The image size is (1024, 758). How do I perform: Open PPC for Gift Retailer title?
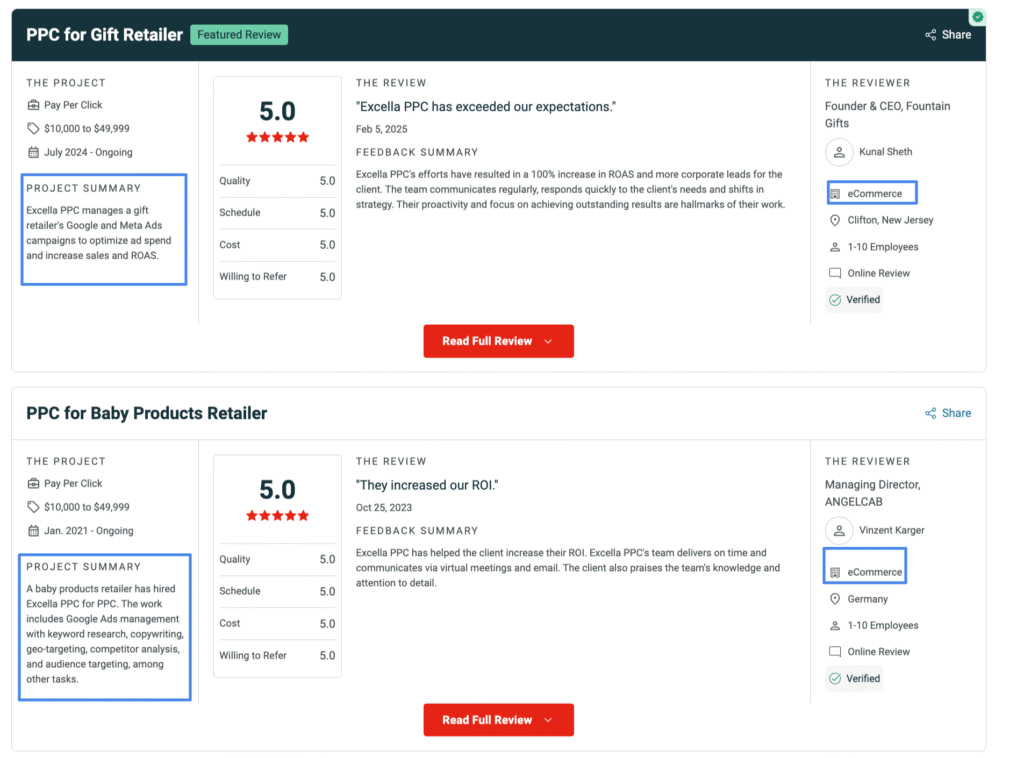point(105,35)
